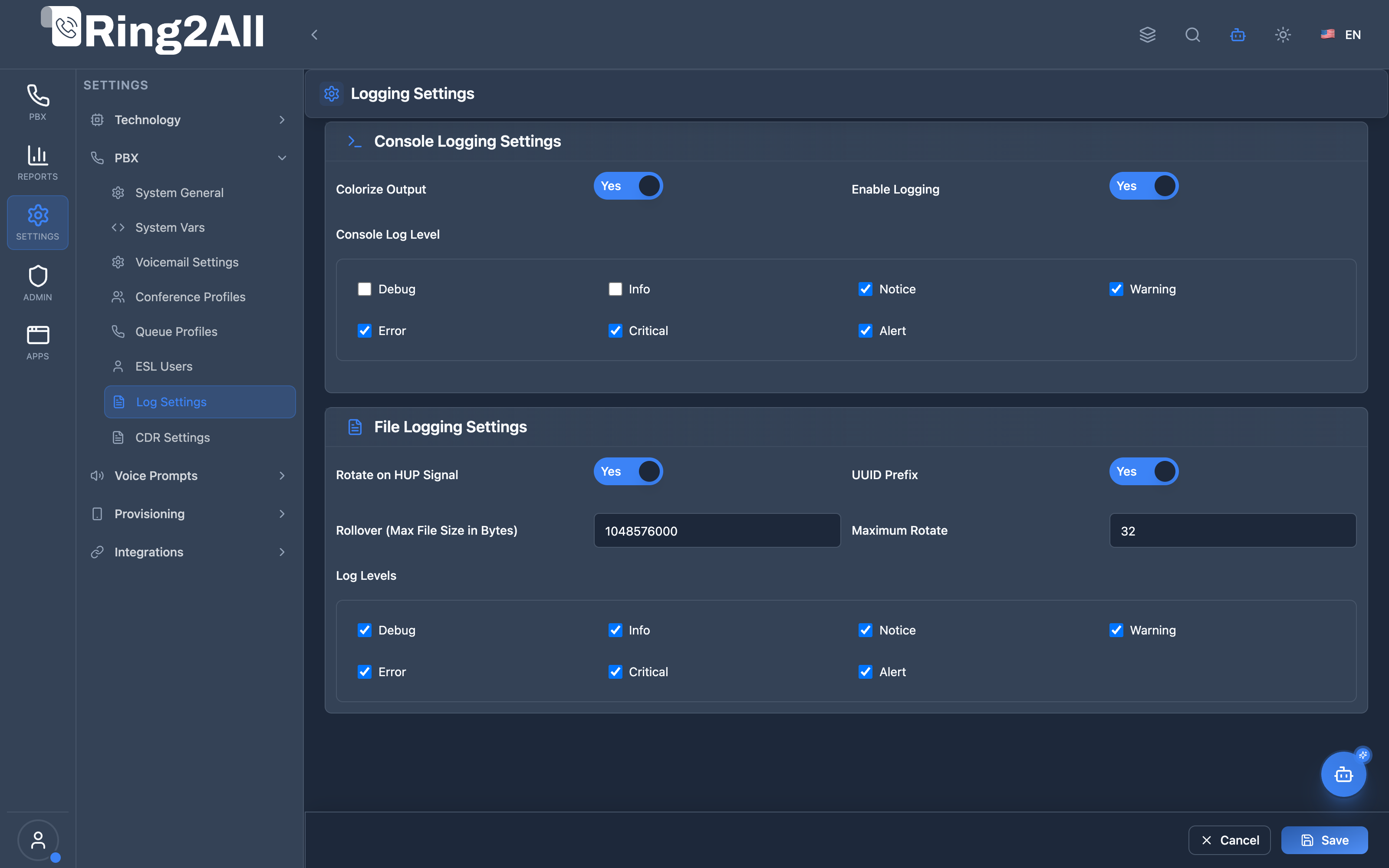Toggle Rotate on HUP Signal switch
This screenshot has height=868, width=1389.
628,471
